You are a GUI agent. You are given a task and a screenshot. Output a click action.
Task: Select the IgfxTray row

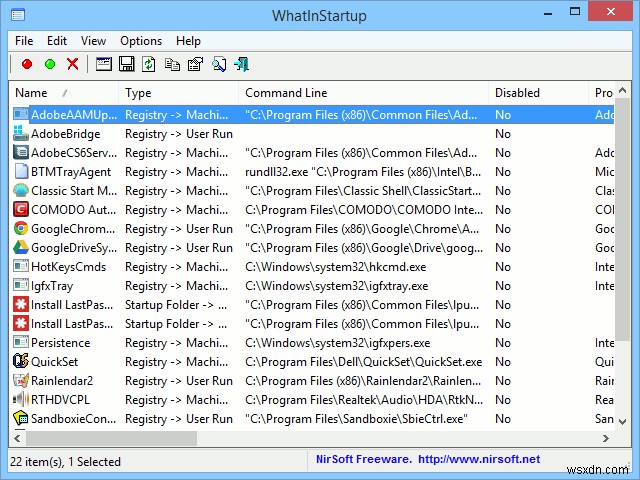(x=311, y=286)
